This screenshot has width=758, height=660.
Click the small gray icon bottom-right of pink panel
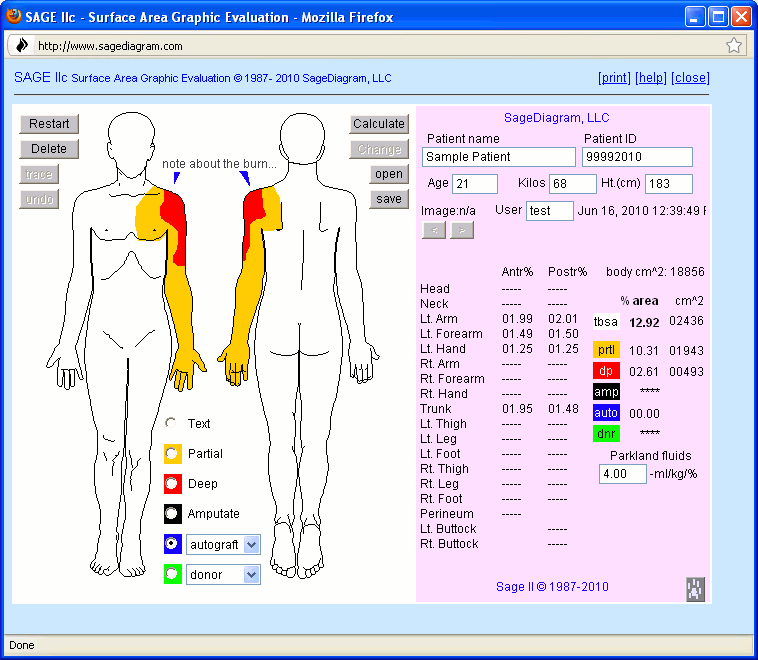[696, 589]
